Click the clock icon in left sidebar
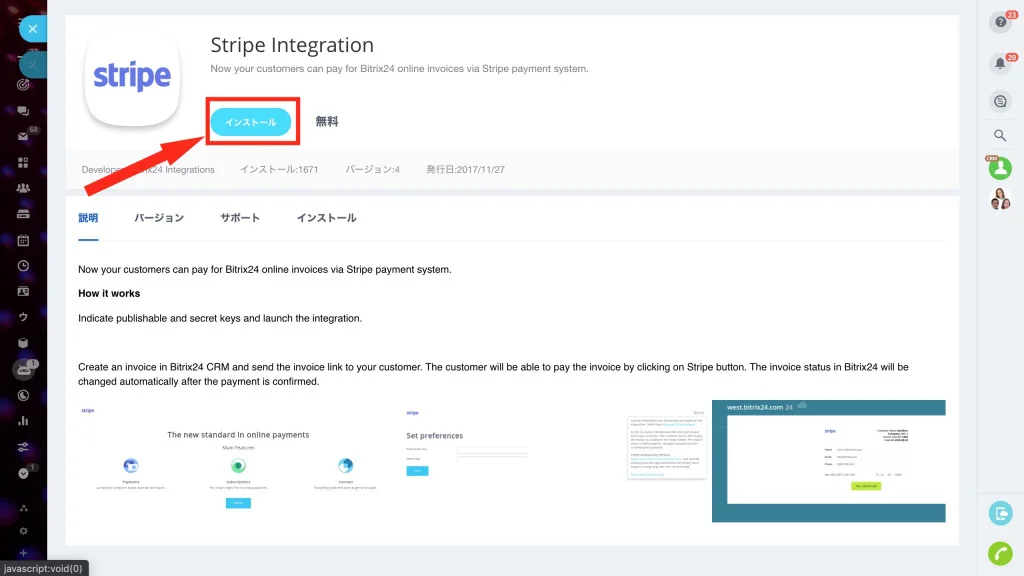Viewport: 1024px width, 576px height. click(x=23, y=266)
